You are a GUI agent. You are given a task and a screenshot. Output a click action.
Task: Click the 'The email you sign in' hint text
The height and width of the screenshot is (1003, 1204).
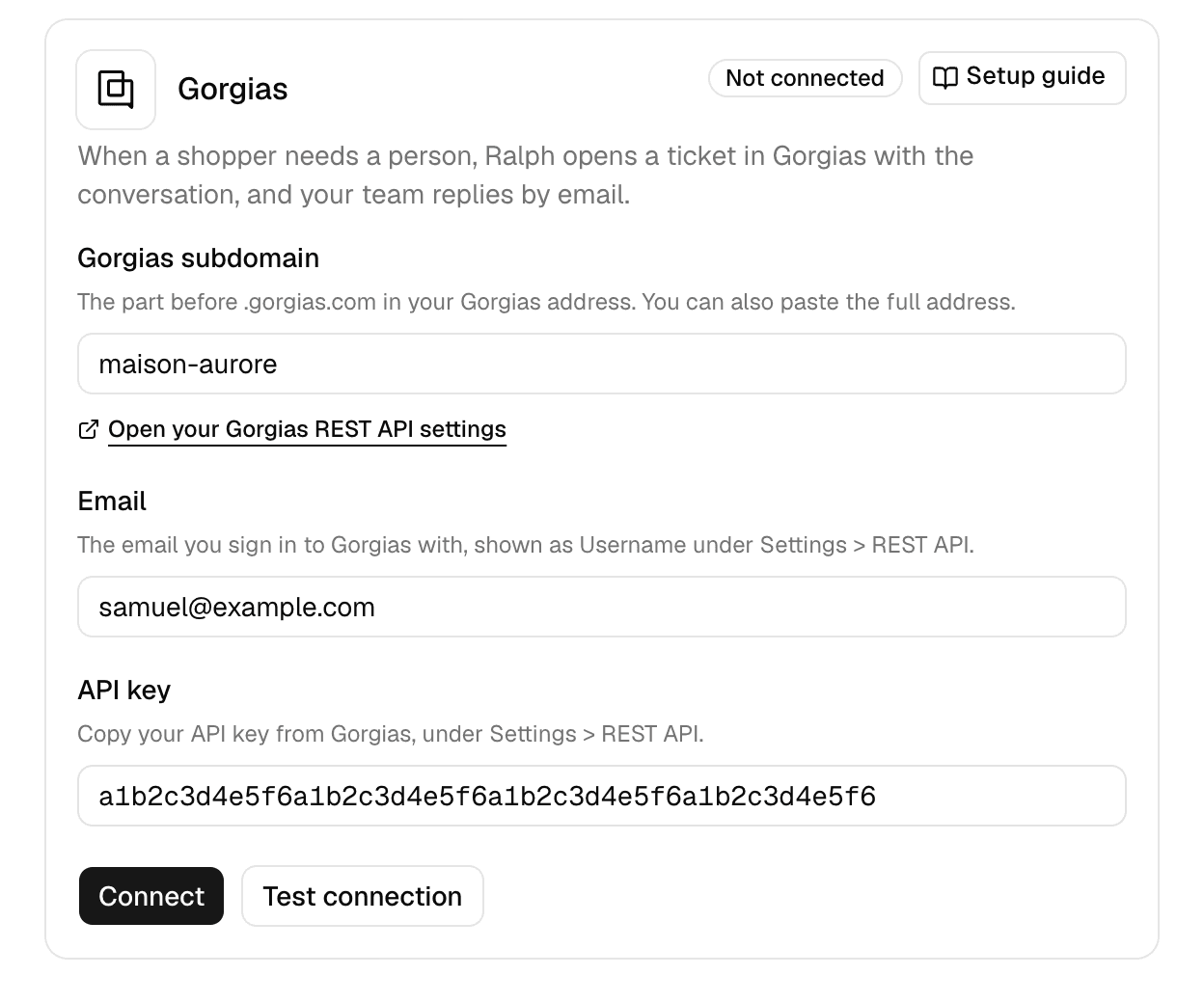pyautogui.click(x=526, y=545)
